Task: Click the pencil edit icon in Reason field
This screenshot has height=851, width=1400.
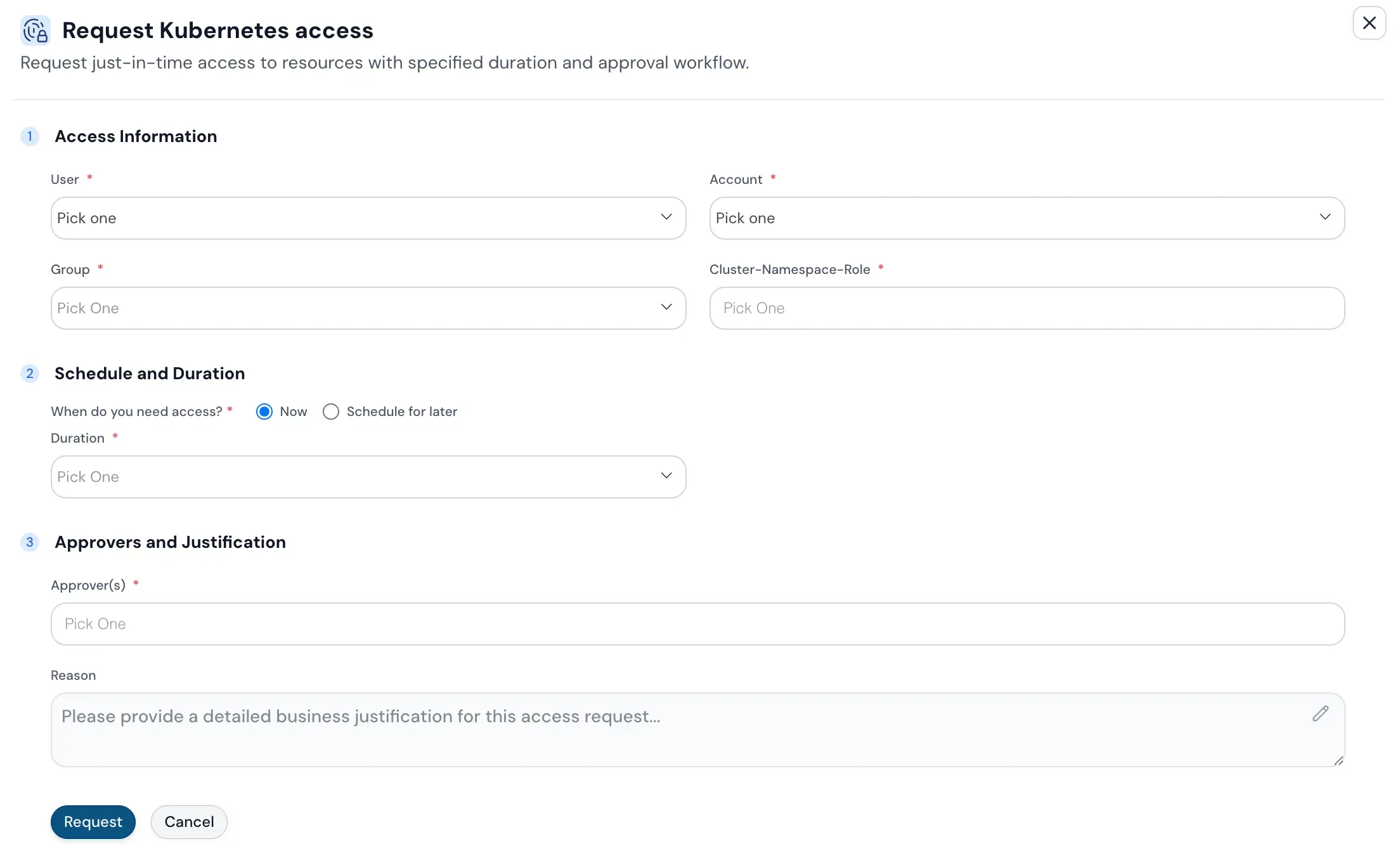Action: pyautogui.click(x=1321, y=714)
